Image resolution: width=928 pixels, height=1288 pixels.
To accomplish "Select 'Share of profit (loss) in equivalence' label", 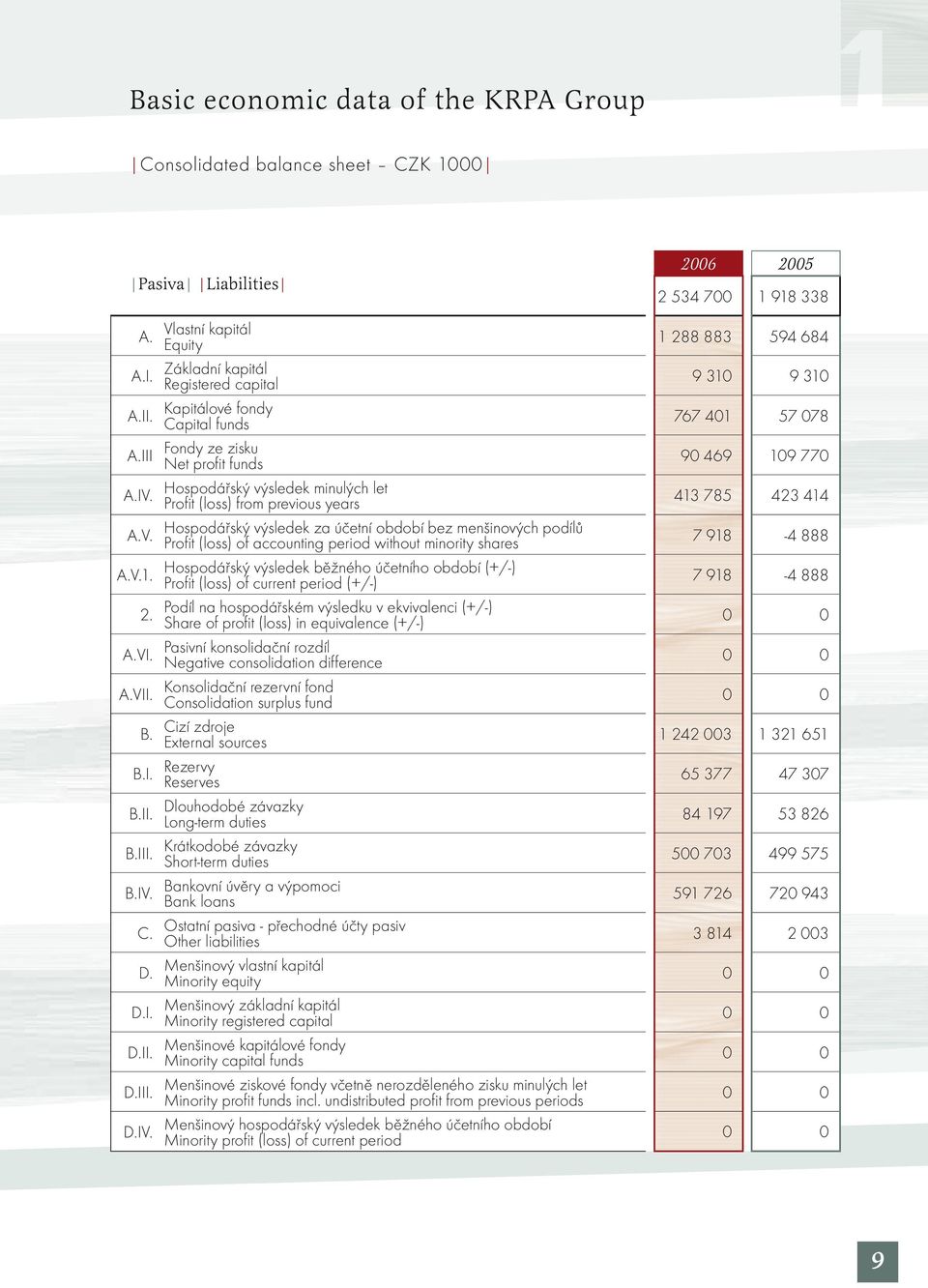I will tap(293, 623).
